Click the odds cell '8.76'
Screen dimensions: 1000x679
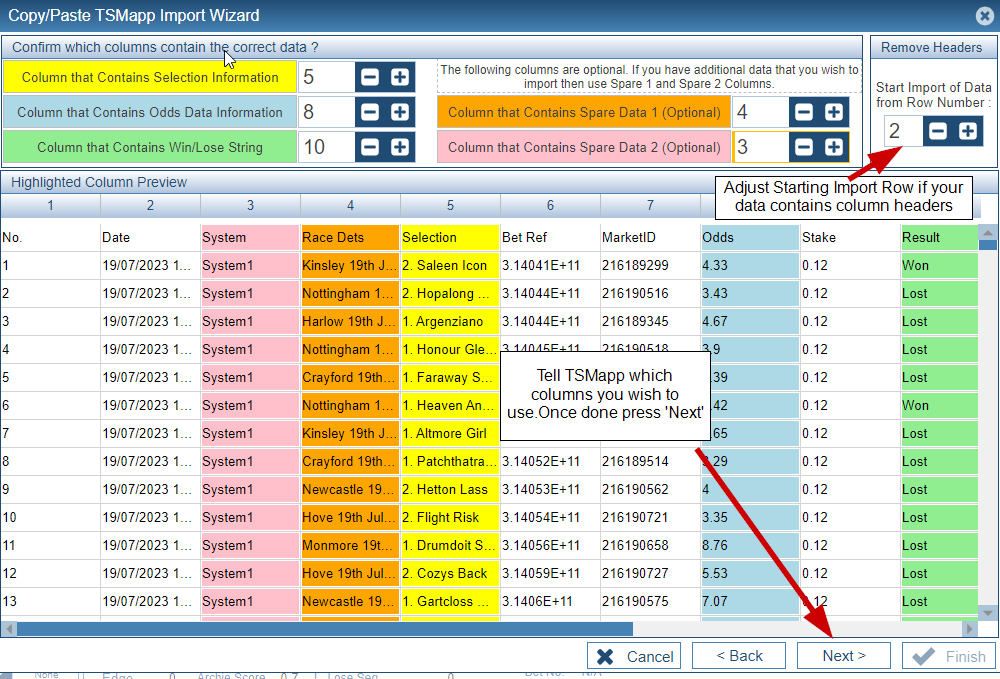750,545
